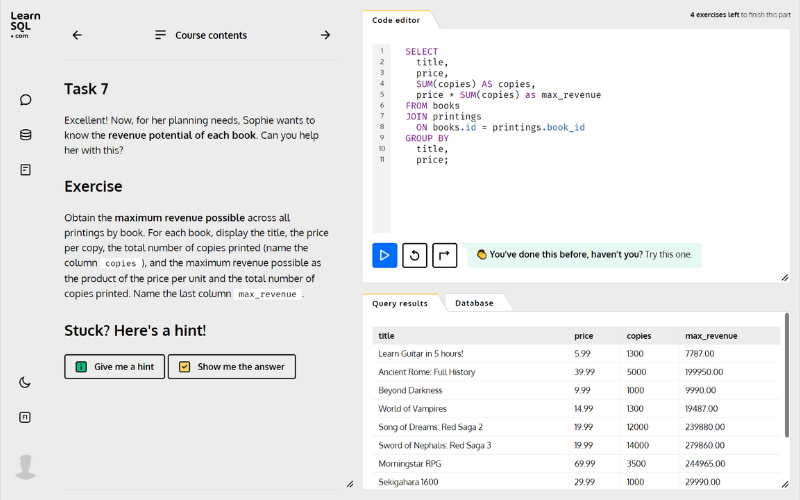The width and height of the screenshot is (800, 500).
Task: Switch to the Query results tab
Action: click(x=400, y=303)
